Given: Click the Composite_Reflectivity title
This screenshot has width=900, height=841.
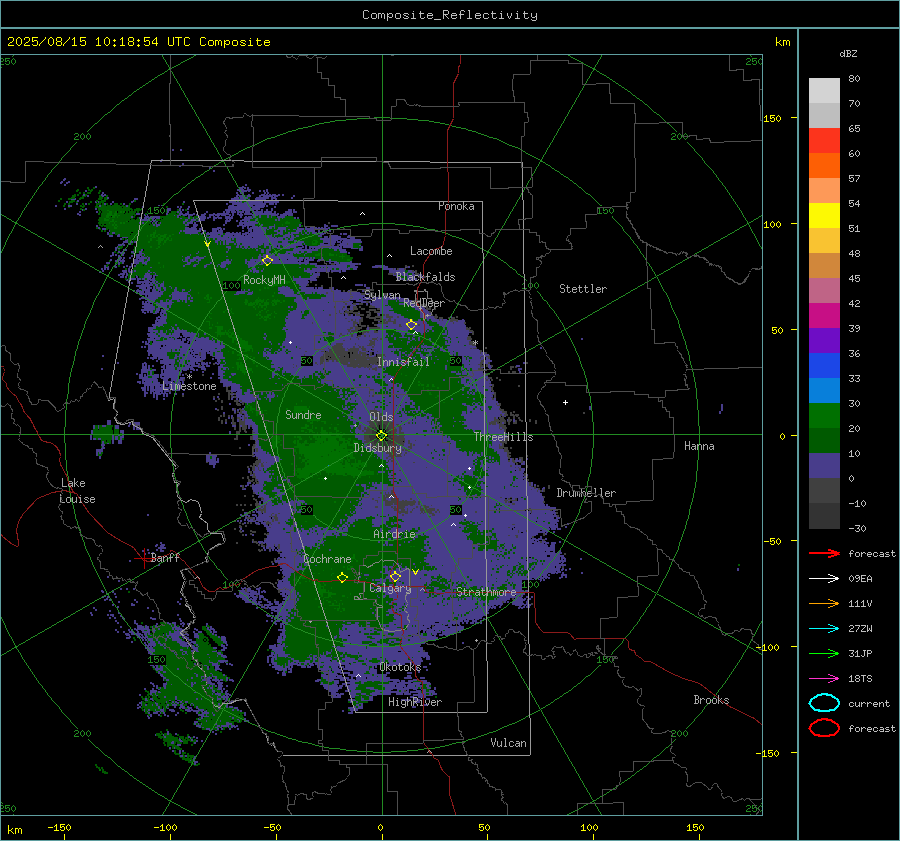Looking at the screenshot, I should click(x=450, y=15).
